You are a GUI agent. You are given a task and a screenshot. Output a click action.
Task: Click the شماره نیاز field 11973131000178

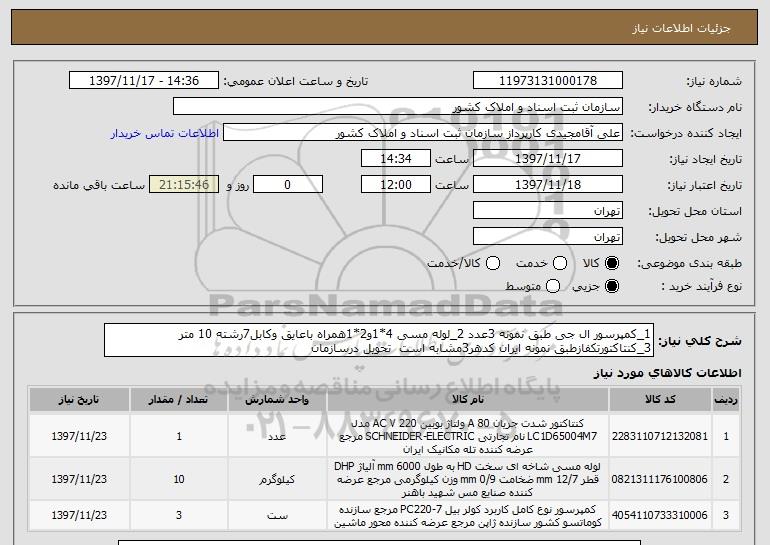(548, 81)
